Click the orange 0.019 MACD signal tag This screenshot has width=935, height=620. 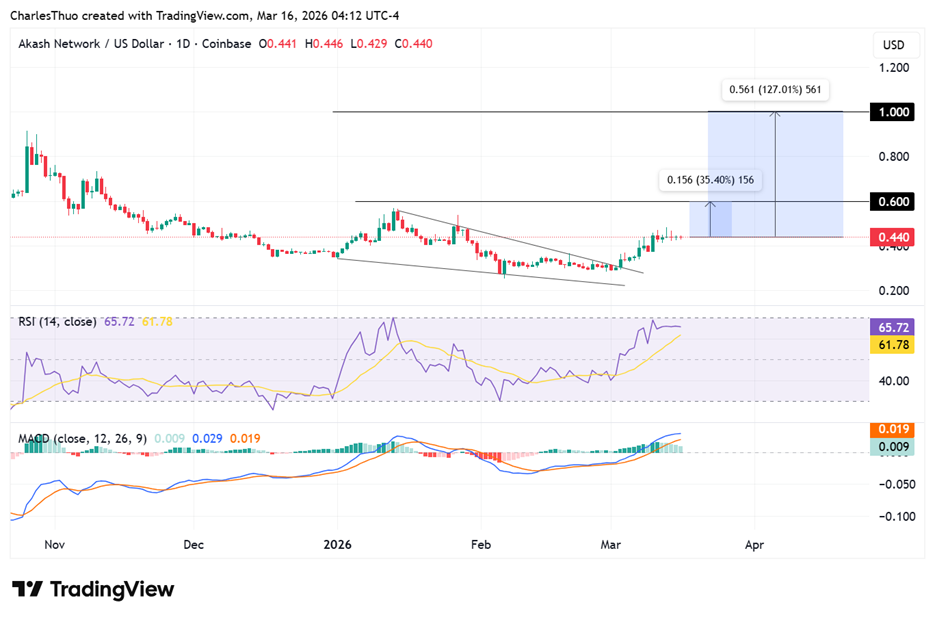point(893,429)
